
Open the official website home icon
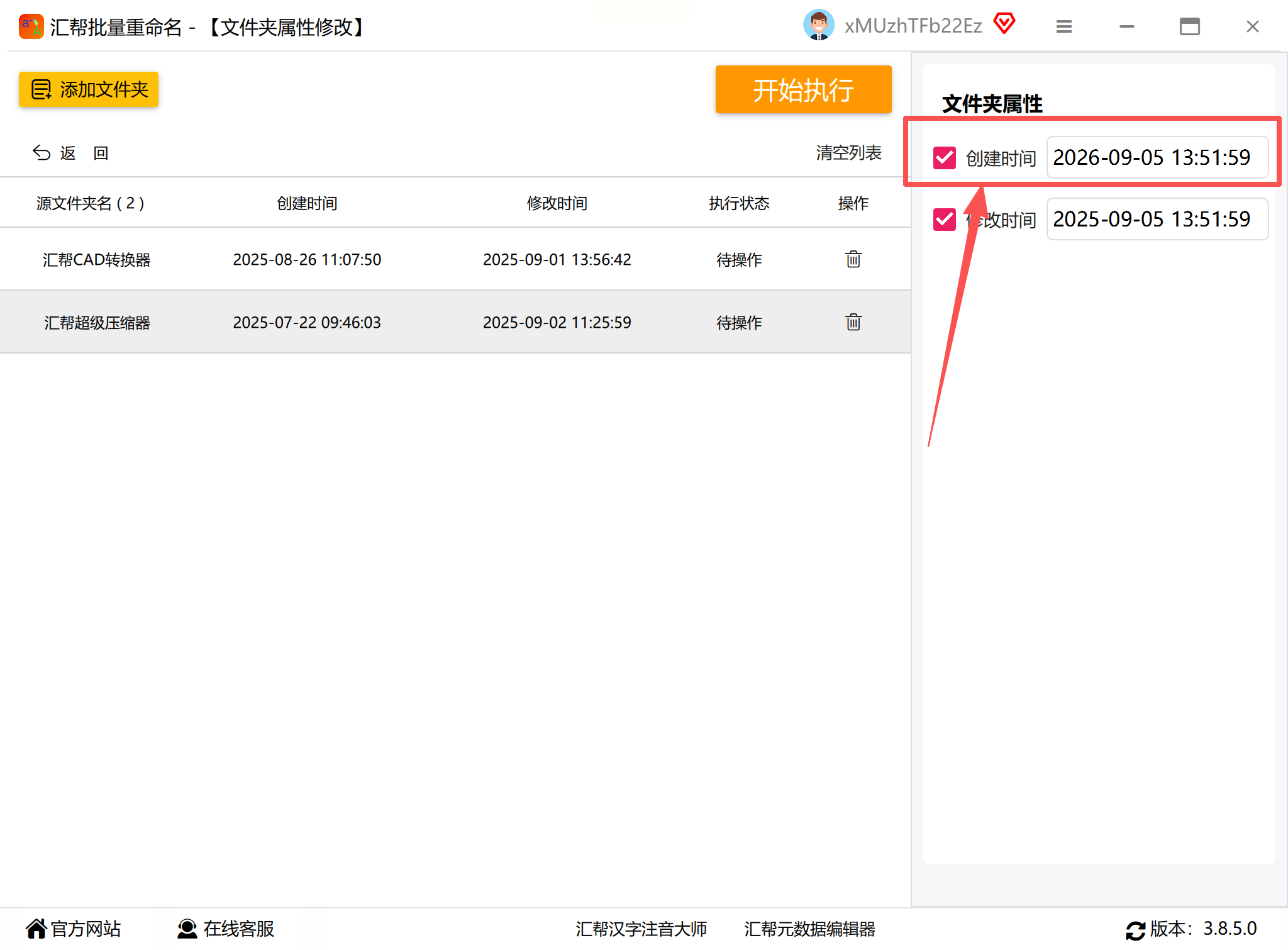[x=36, y=929]
